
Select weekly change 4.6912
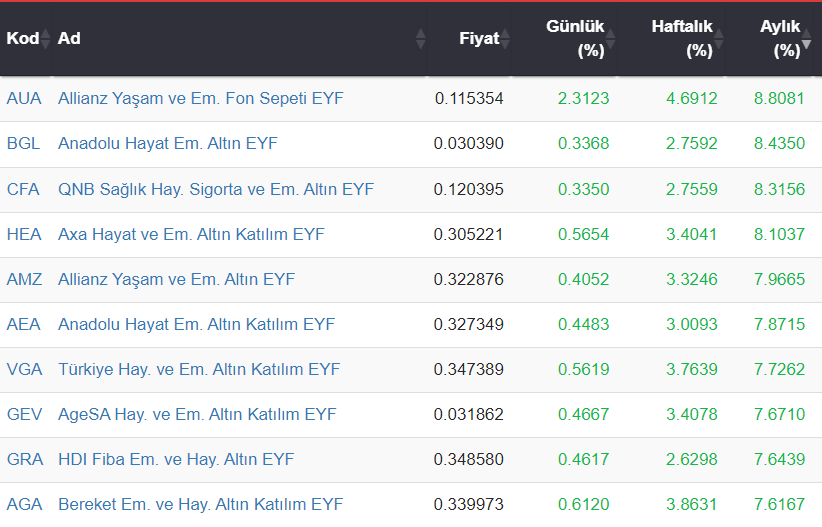point(692,99)
